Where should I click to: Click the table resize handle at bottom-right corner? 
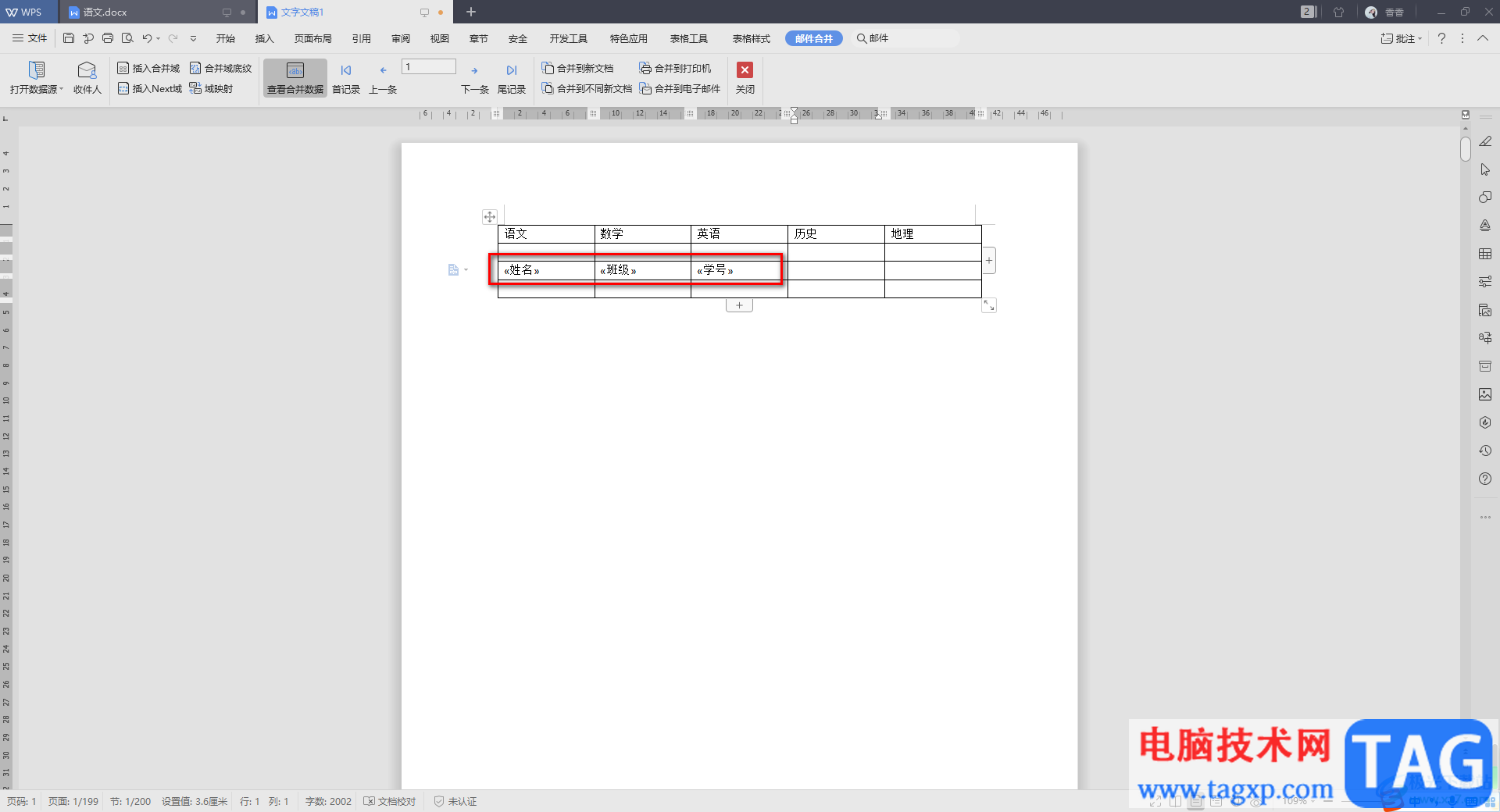989,305
